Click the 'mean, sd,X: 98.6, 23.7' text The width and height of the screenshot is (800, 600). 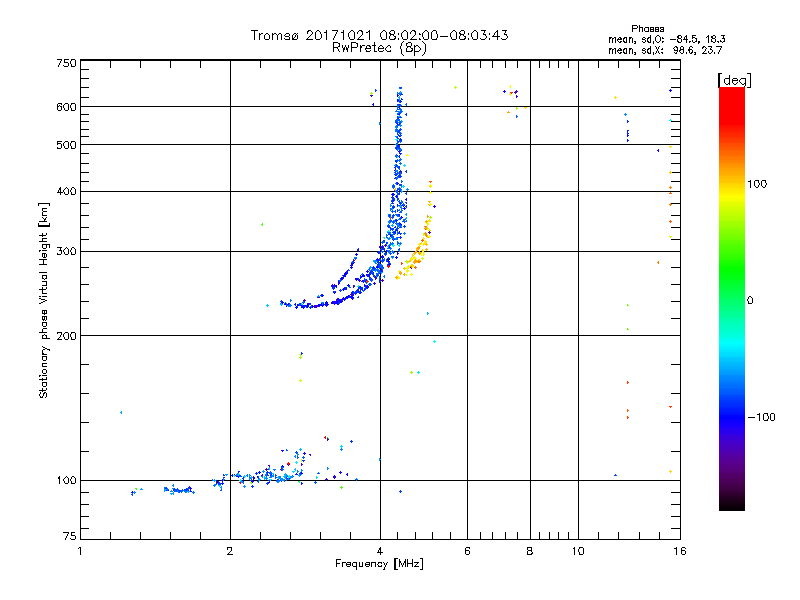[665, 50]
